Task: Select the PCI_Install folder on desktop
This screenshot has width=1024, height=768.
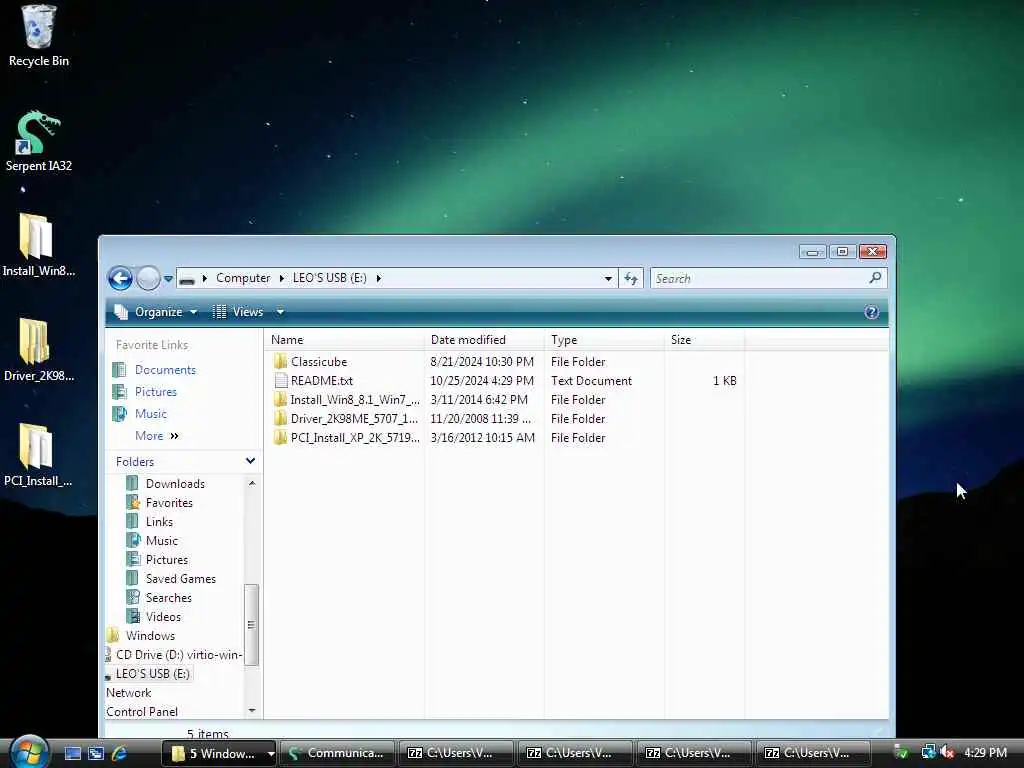Action: pos(39,456)
